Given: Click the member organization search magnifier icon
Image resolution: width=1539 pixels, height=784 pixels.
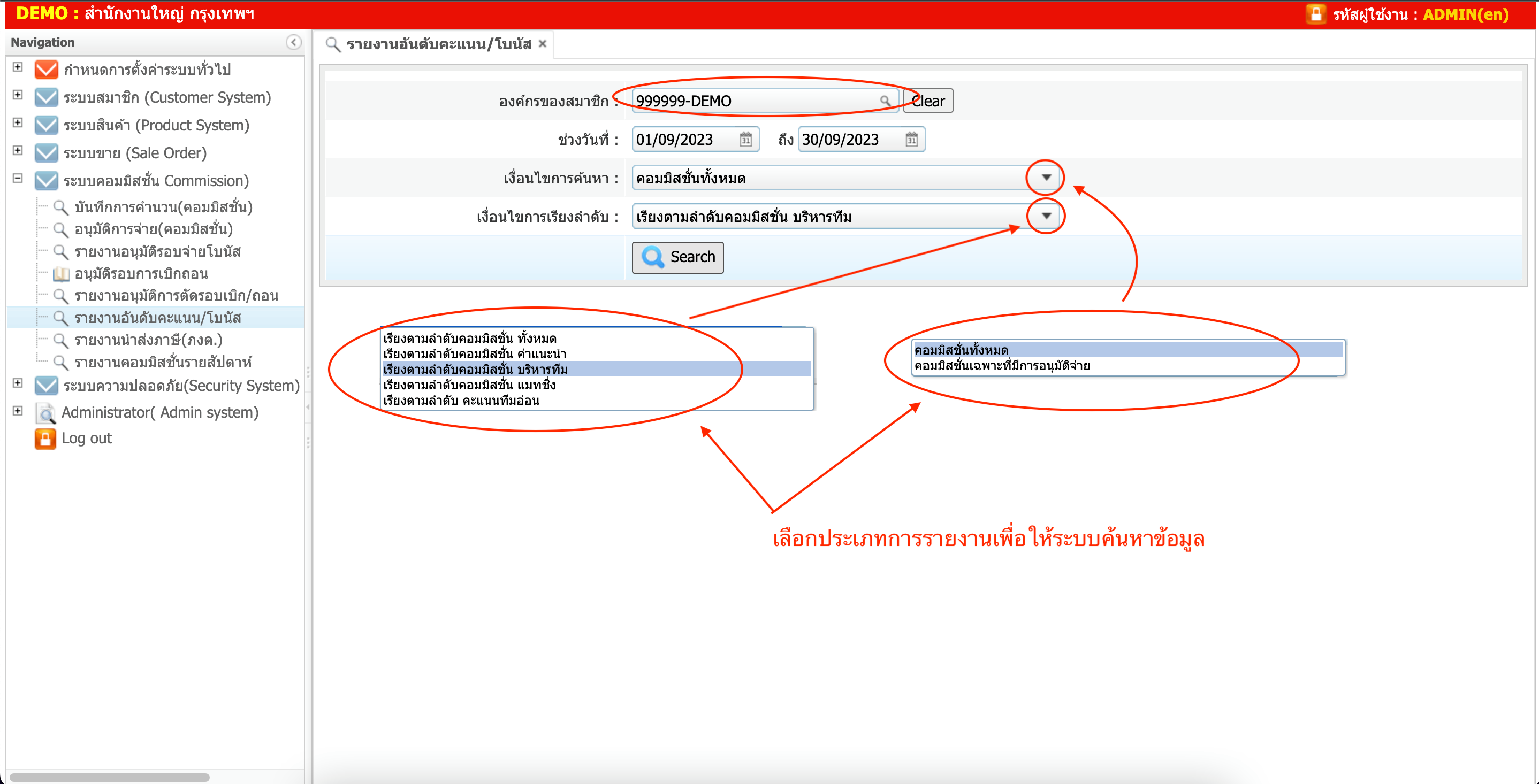Looking at the screenshot, I should click(885, 101).
